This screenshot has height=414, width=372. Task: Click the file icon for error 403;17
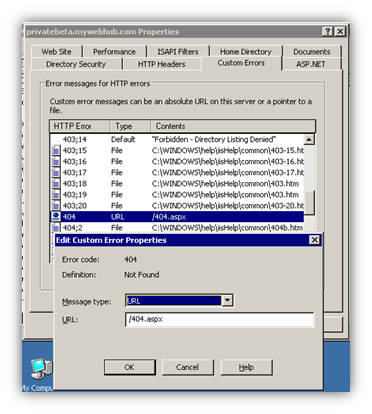(56, 172)
